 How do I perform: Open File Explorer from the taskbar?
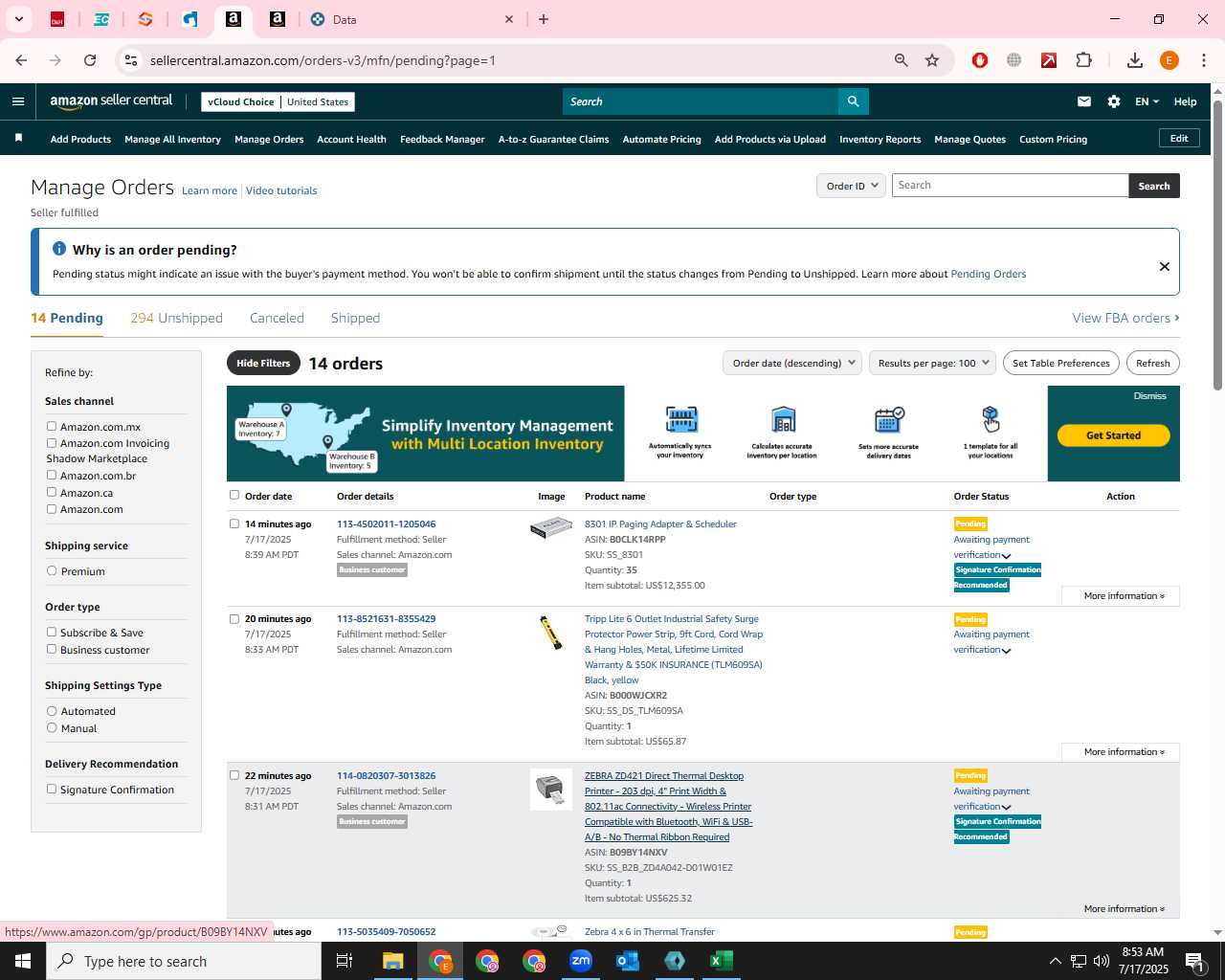[393, 961]
